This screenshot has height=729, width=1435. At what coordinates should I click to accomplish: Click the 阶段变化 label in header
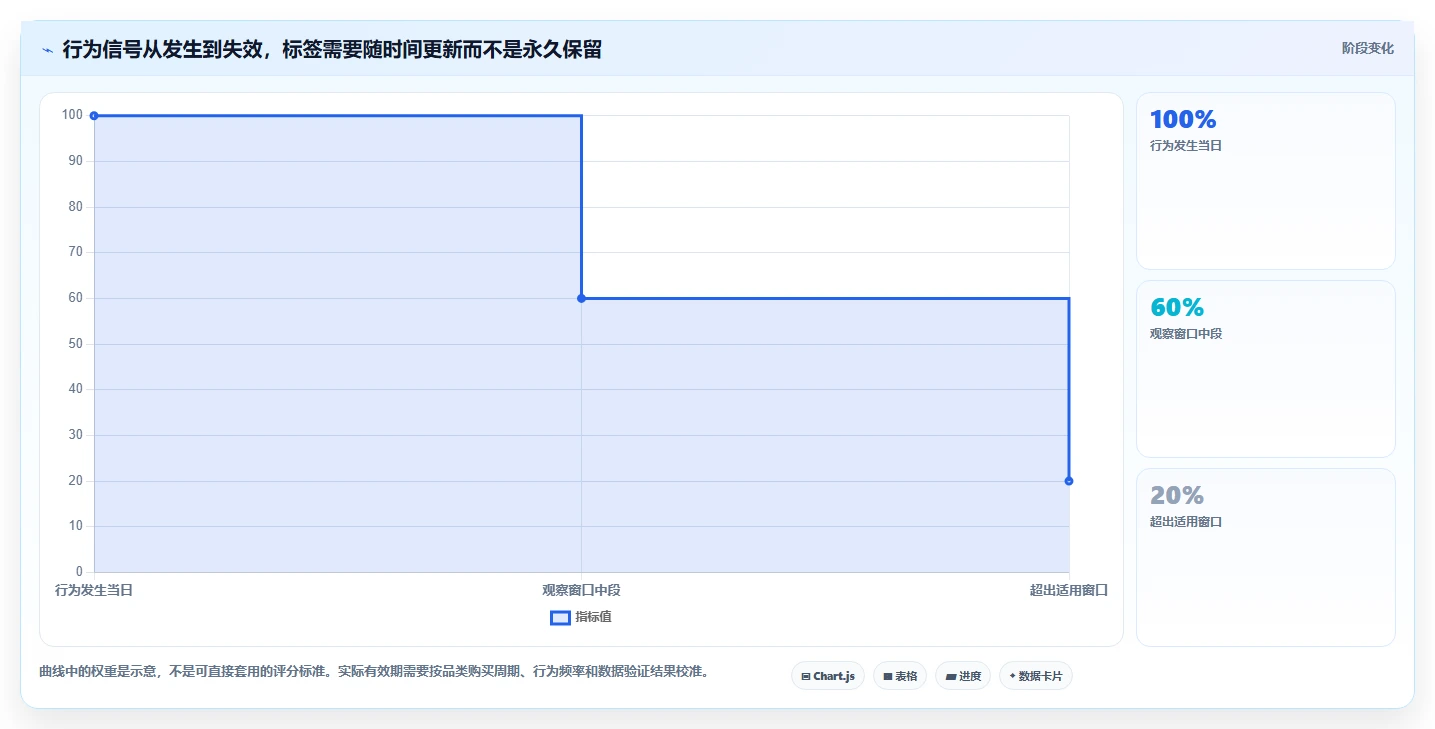1367,49
